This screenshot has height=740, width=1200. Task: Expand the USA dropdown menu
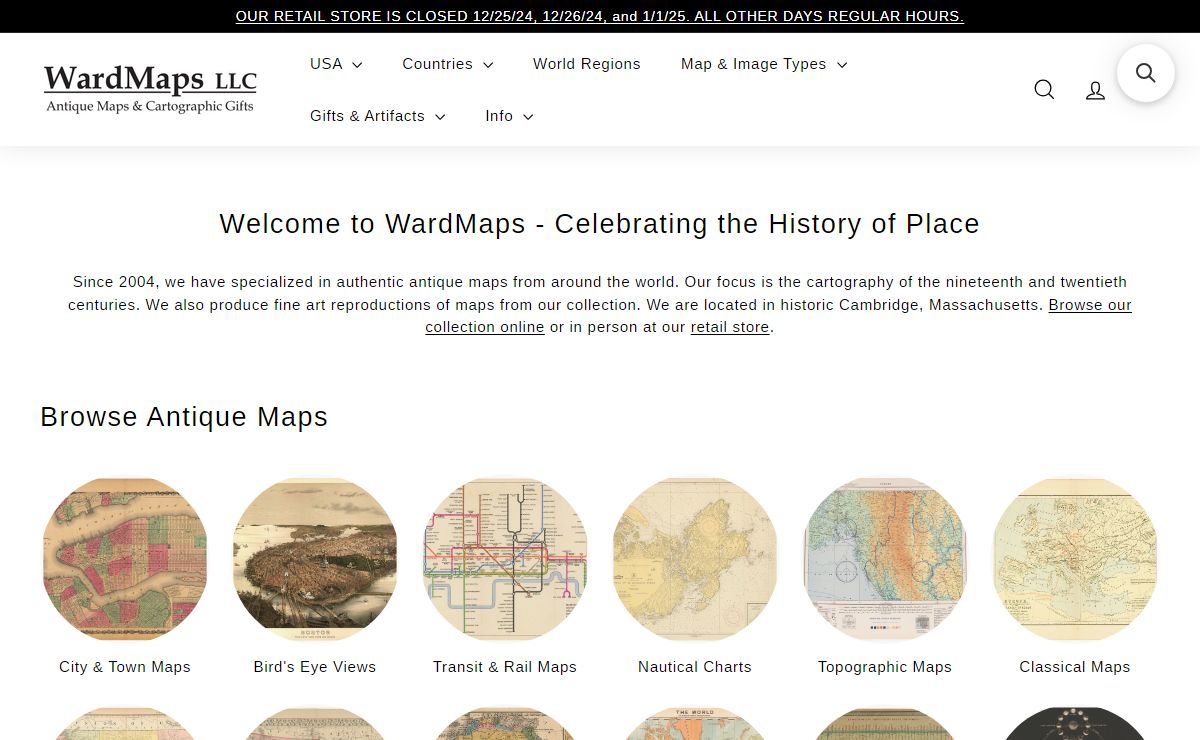point(336,64)
